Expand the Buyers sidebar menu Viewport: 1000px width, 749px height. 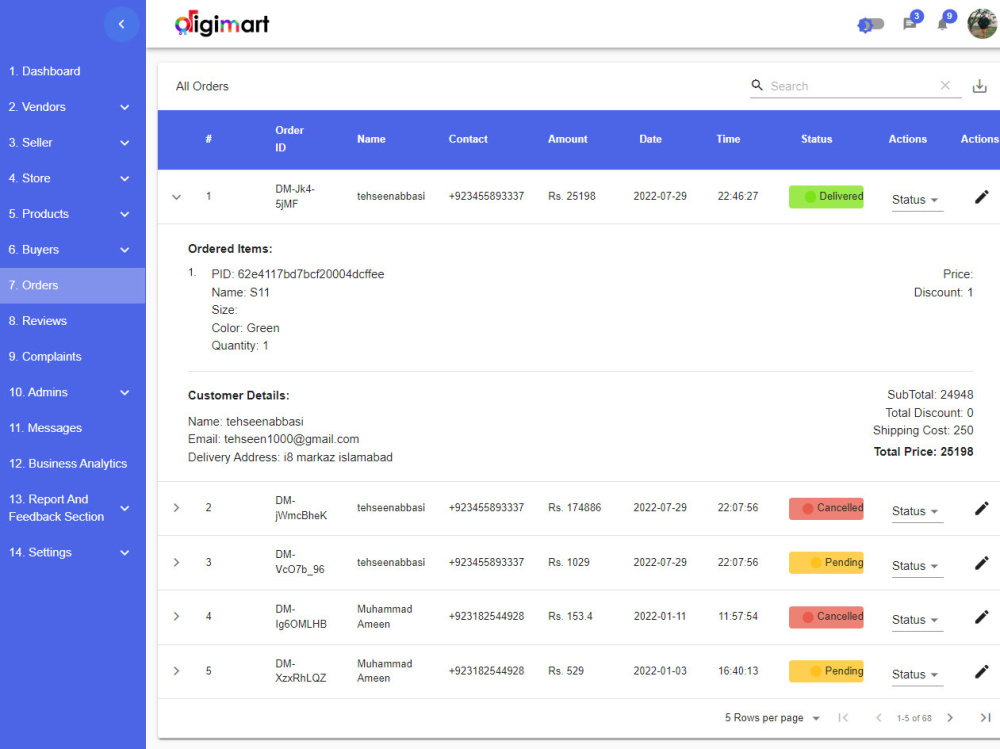pyautogui.click(x=73, y=250)
